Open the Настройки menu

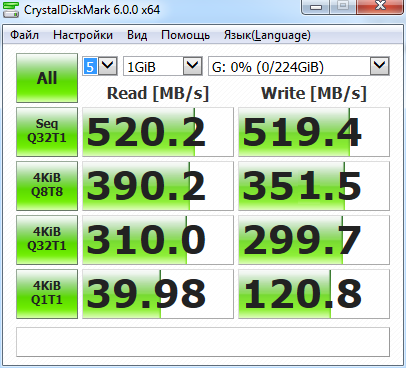(x=83, y=35)
